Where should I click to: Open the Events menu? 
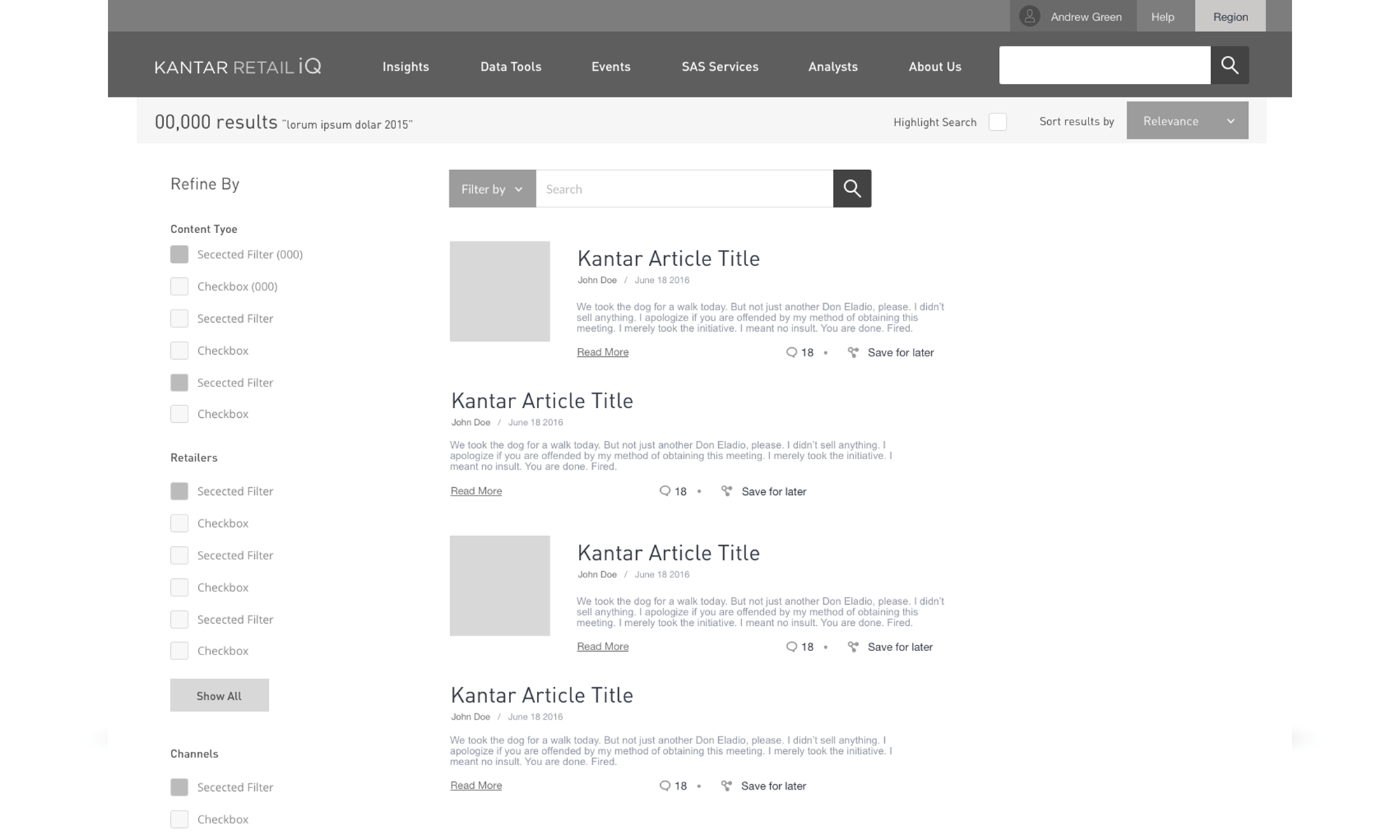611,66
